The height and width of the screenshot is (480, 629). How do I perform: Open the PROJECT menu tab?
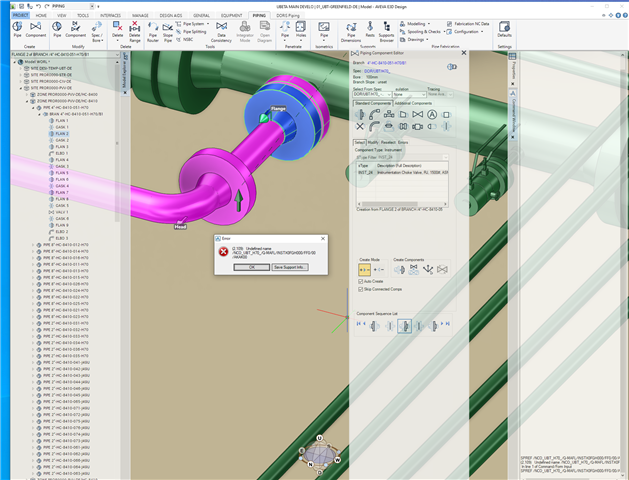pyautogui.click(x=20, y=15)
